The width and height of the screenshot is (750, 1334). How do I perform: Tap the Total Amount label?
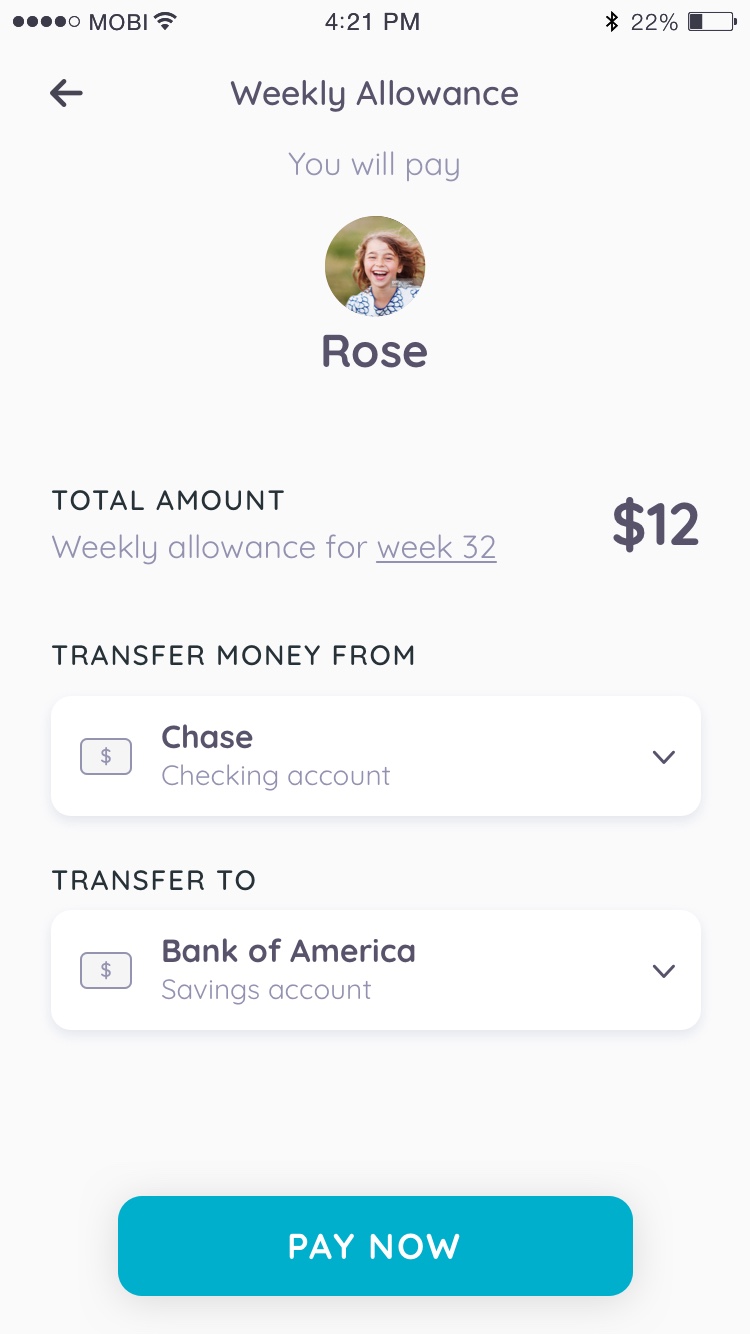pos(168,500)
